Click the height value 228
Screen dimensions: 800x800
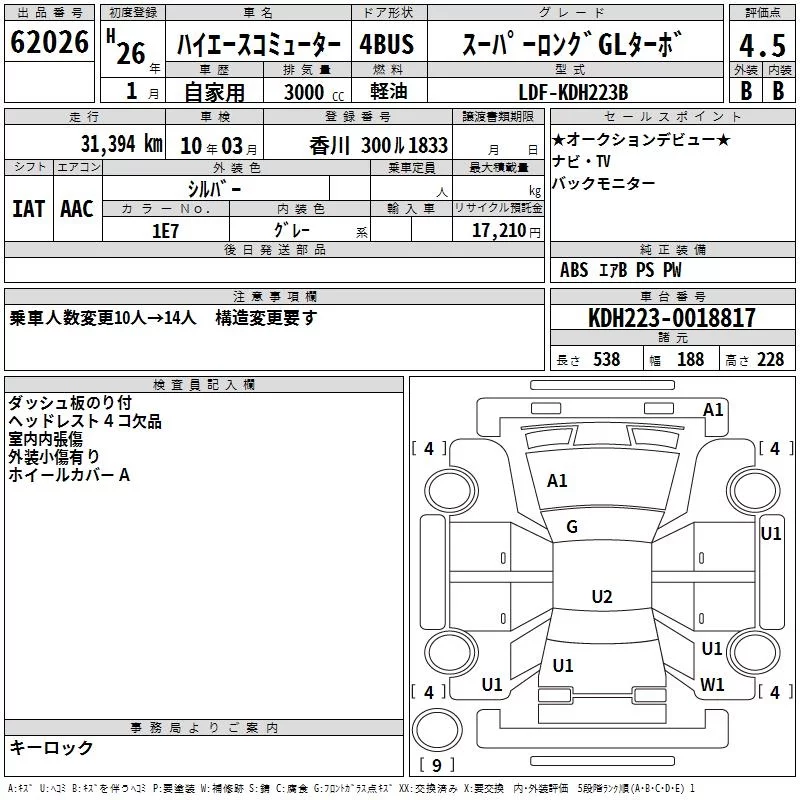tap(770, 360)
